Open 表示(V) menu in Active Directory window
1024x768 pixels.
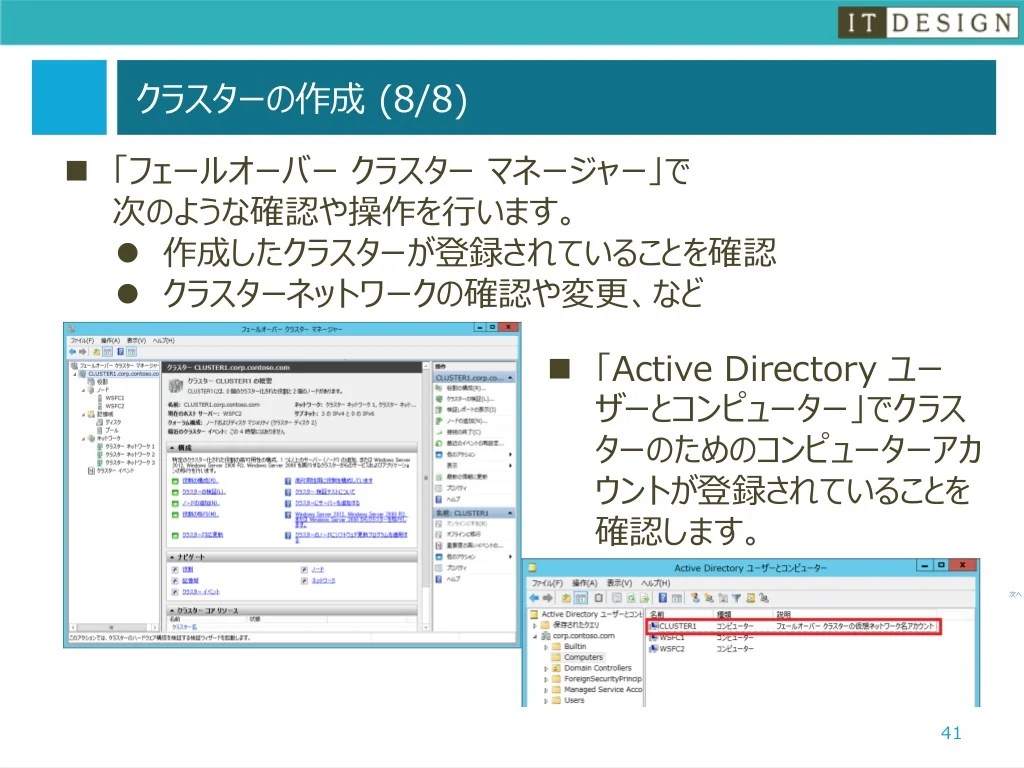[x=619, y=583]
